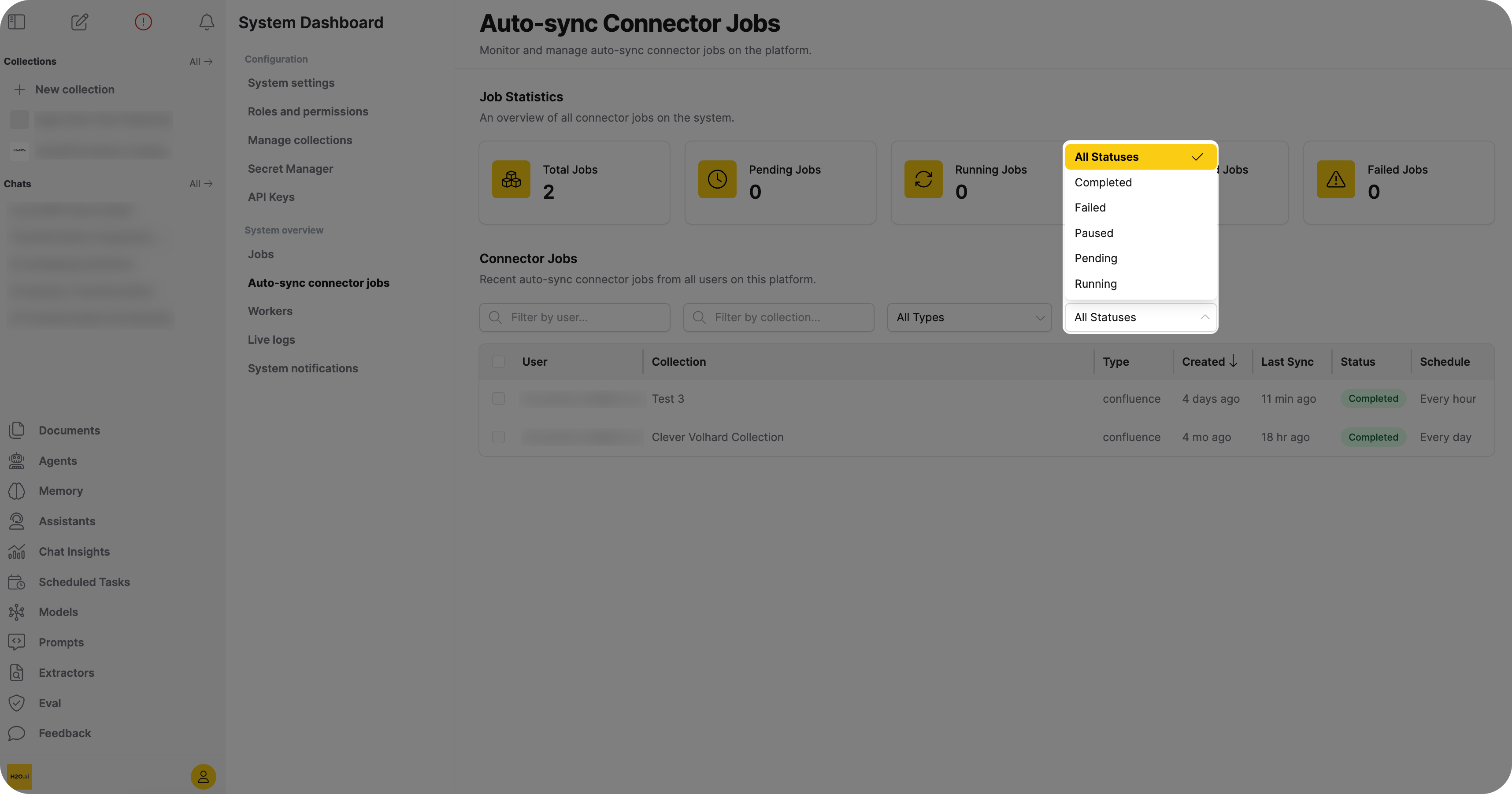Click the Failed Jobs warning triangle icon
This screenshot has width=1512, height=794.
tap(1335, 179)
